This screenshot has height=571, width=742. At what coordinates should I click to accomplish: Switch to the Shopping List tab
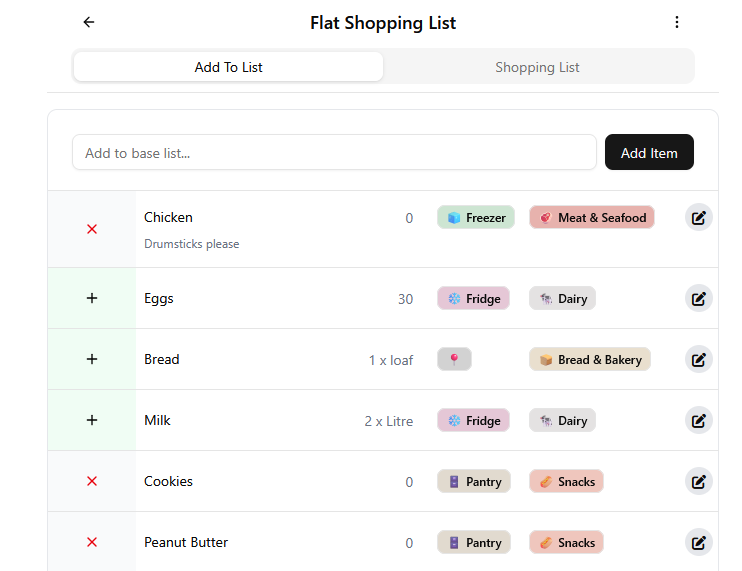pyautogui.click(x=537, y=67)
